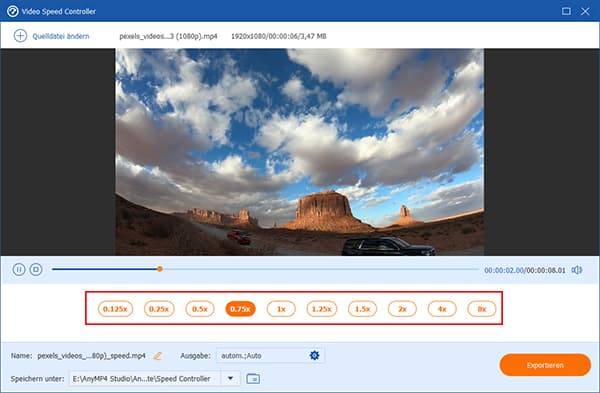Select the 0.125x speed option
The width and height of the screenshot is (600, 393).
[x=115, y=309]
